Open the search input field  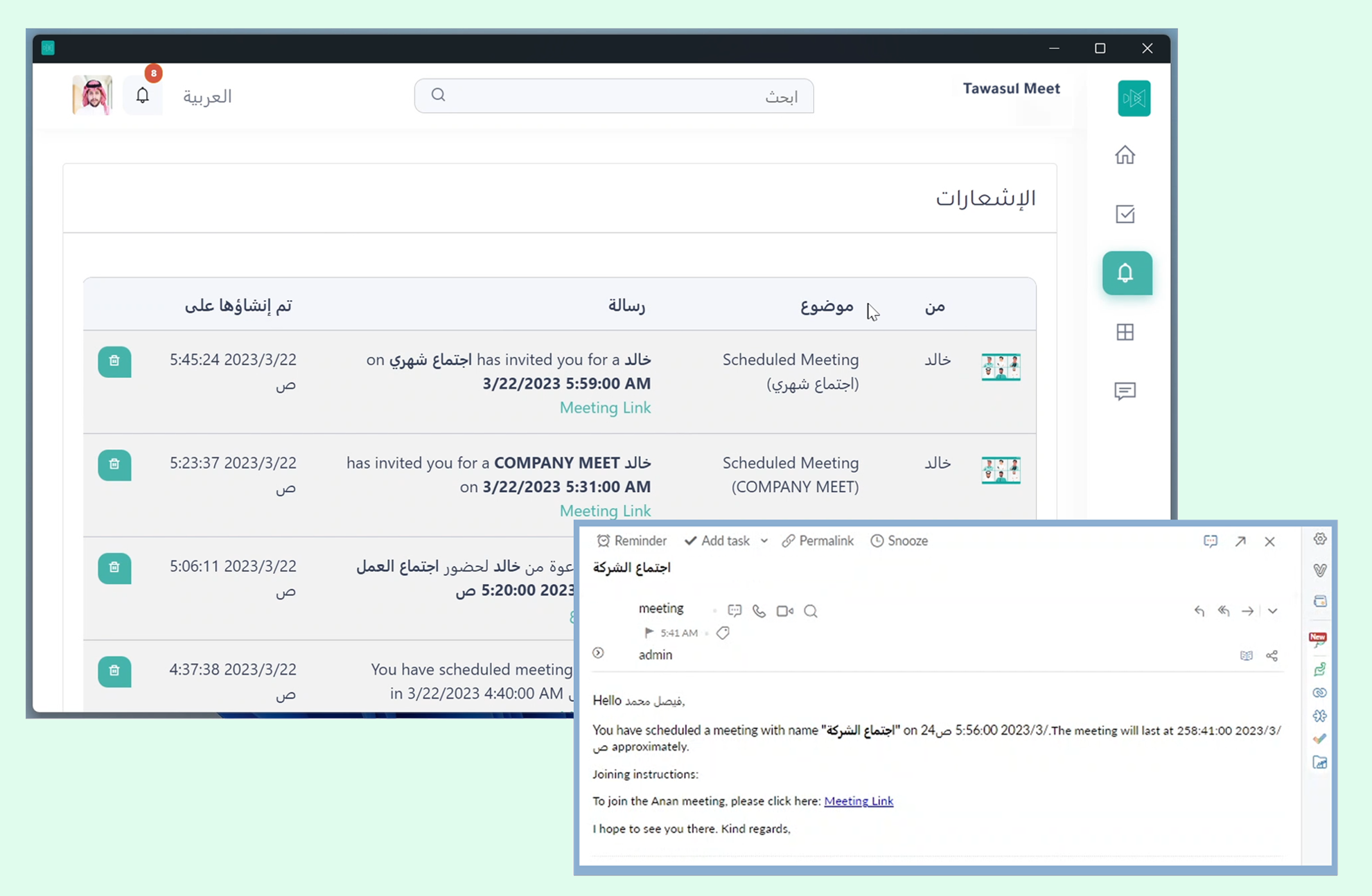pos(615,95)
